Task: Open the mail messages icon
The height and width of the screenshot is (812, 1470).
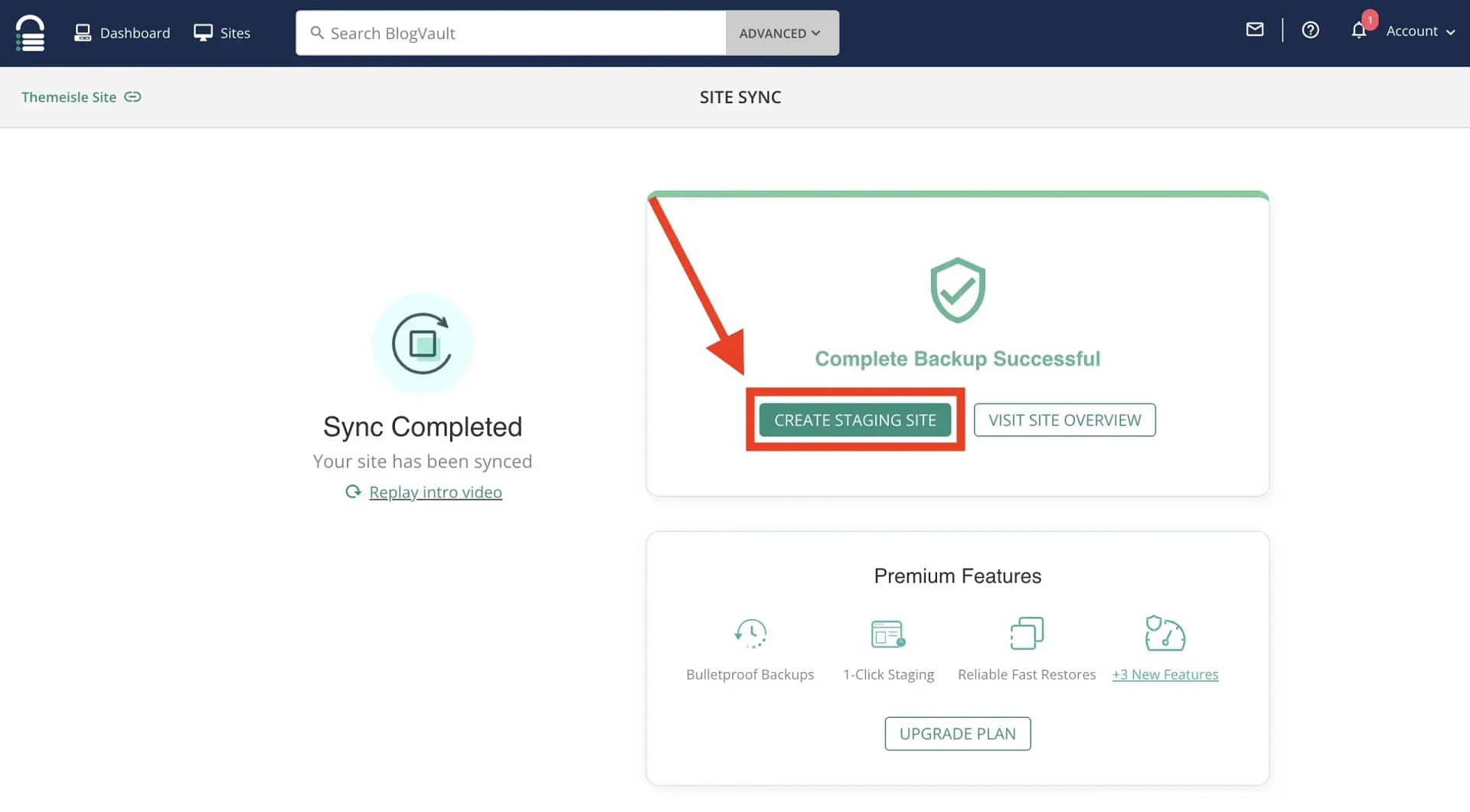Action: click(1254, 30)
